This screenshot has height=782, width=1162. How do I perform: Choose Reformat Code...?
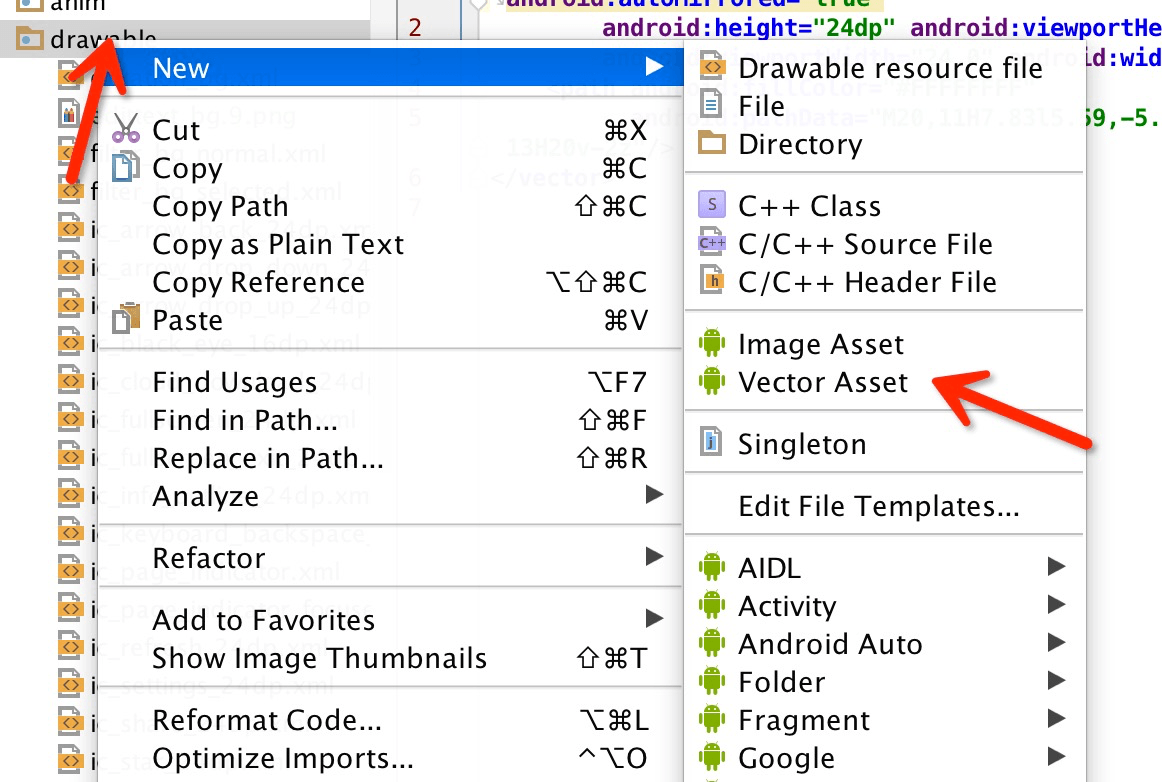[390, 720]
